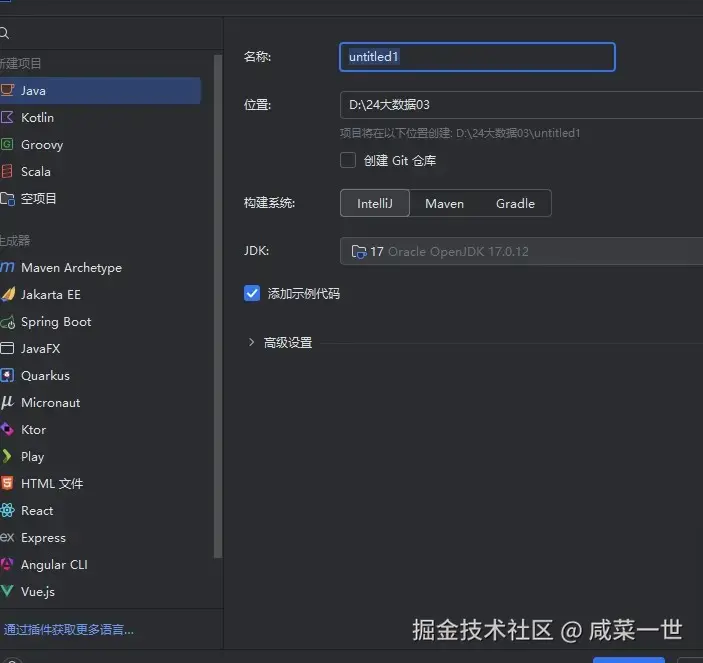Click the Play chevron icon
This screenshot has width=703, height=663.
click(6, 456)
